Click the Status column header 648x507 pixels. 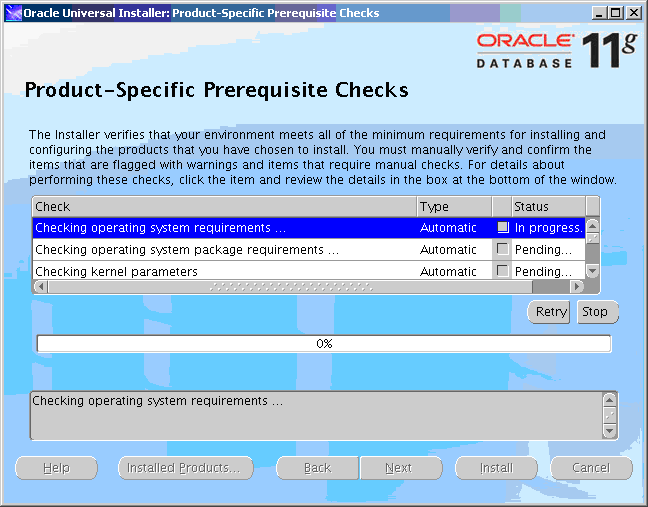click(547, 206)
